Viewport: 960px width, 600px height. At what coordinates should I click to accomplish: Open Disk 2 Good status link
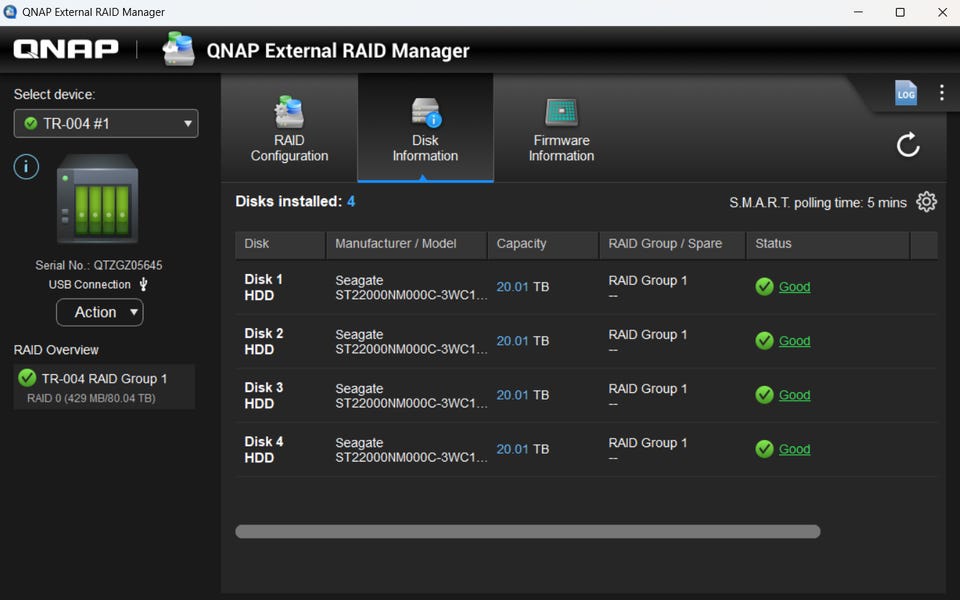(794, 340)
